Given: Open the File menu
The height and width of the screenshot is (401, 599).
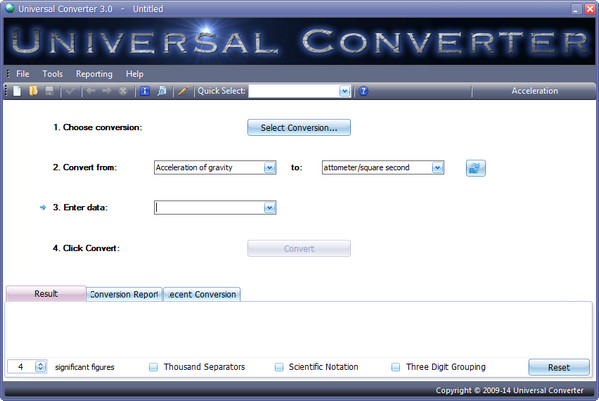Looking at the screenshot, I should pyautogui.click(x=23, y=74).
